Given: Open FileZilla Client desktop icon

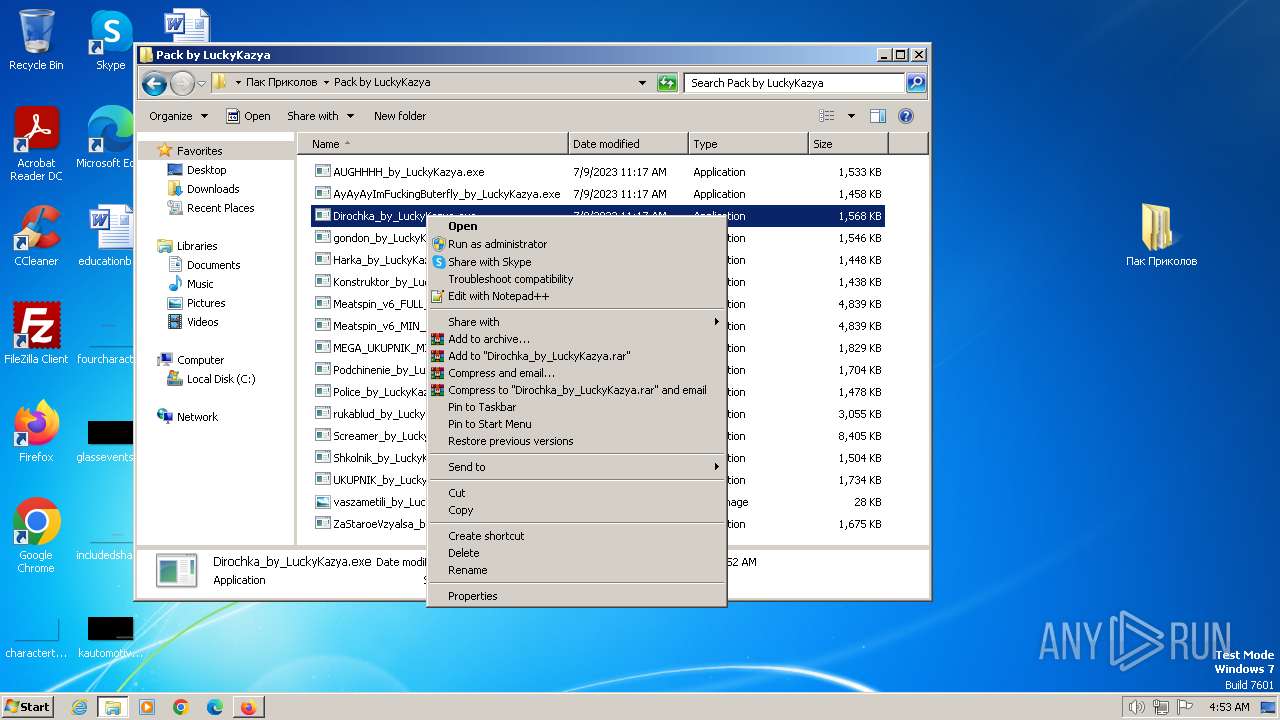Looking at the screenshot, I should click(36, 333).
